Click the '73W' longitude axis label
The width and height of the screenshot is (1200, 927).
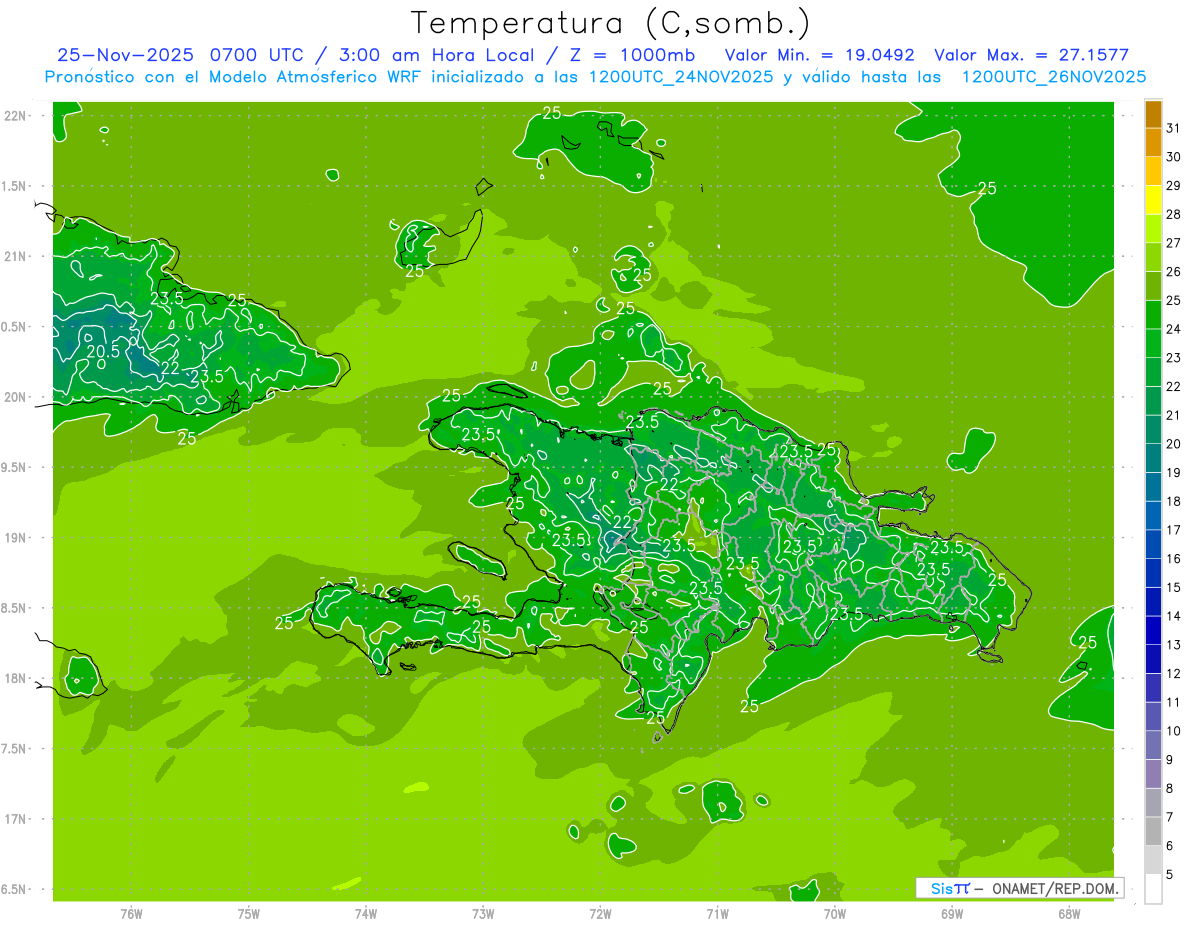coord(483,913)
